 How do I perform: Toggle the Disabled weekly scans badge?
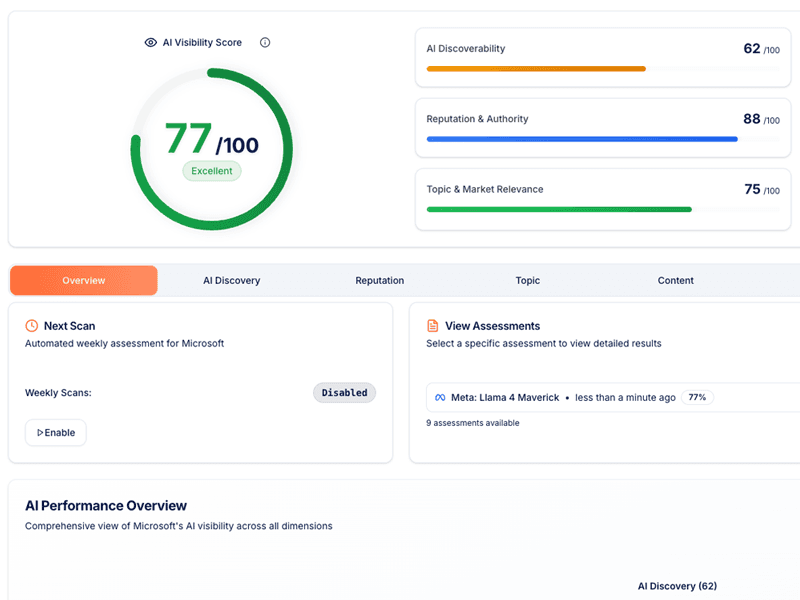point(344,392)
